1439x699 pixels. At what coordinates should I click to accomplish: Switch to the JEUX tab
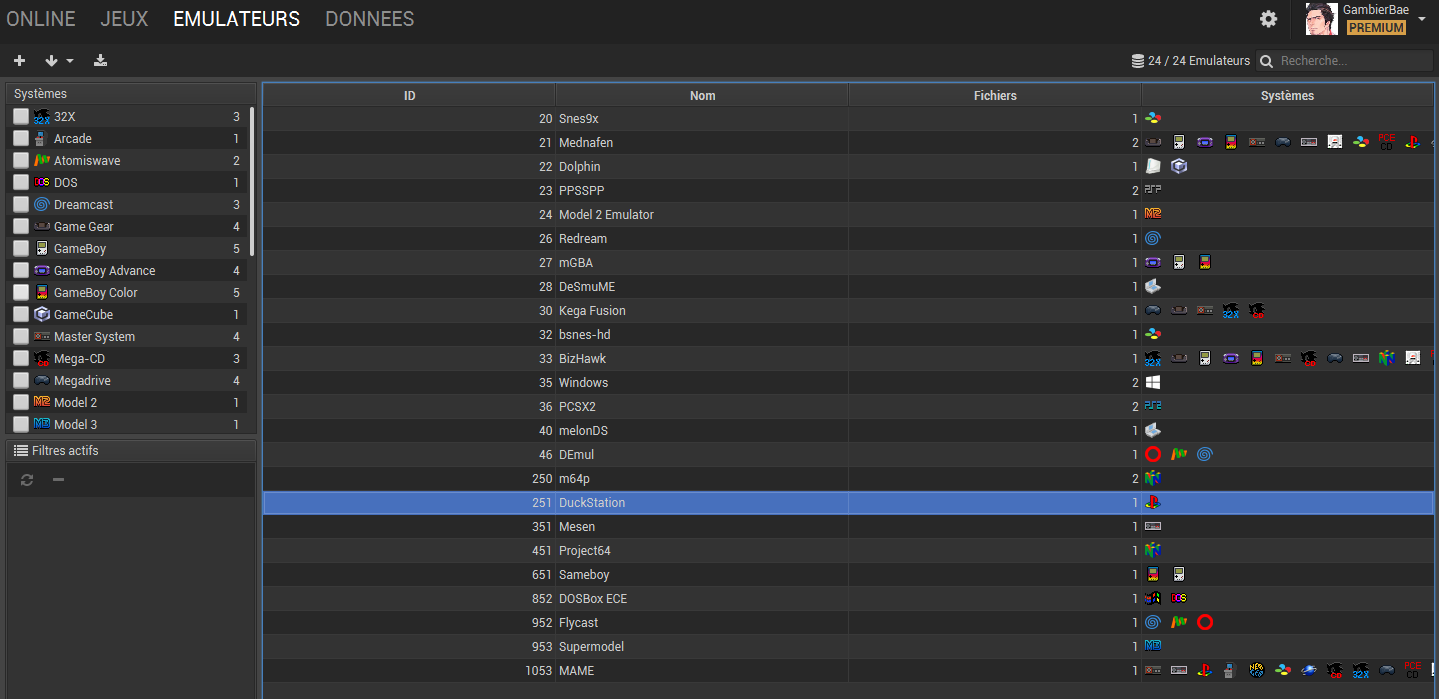[x=124, y=19]
